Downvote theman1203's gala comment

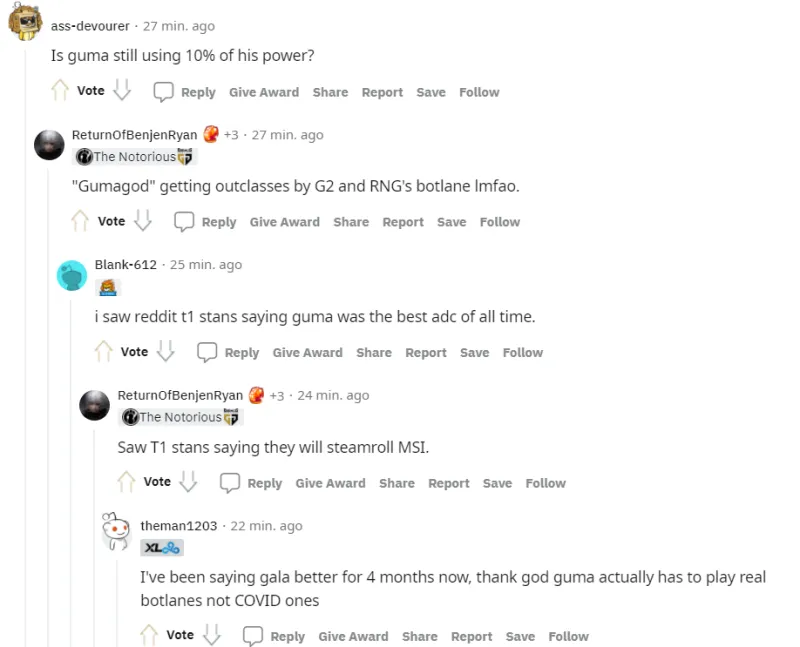[212, 635]
